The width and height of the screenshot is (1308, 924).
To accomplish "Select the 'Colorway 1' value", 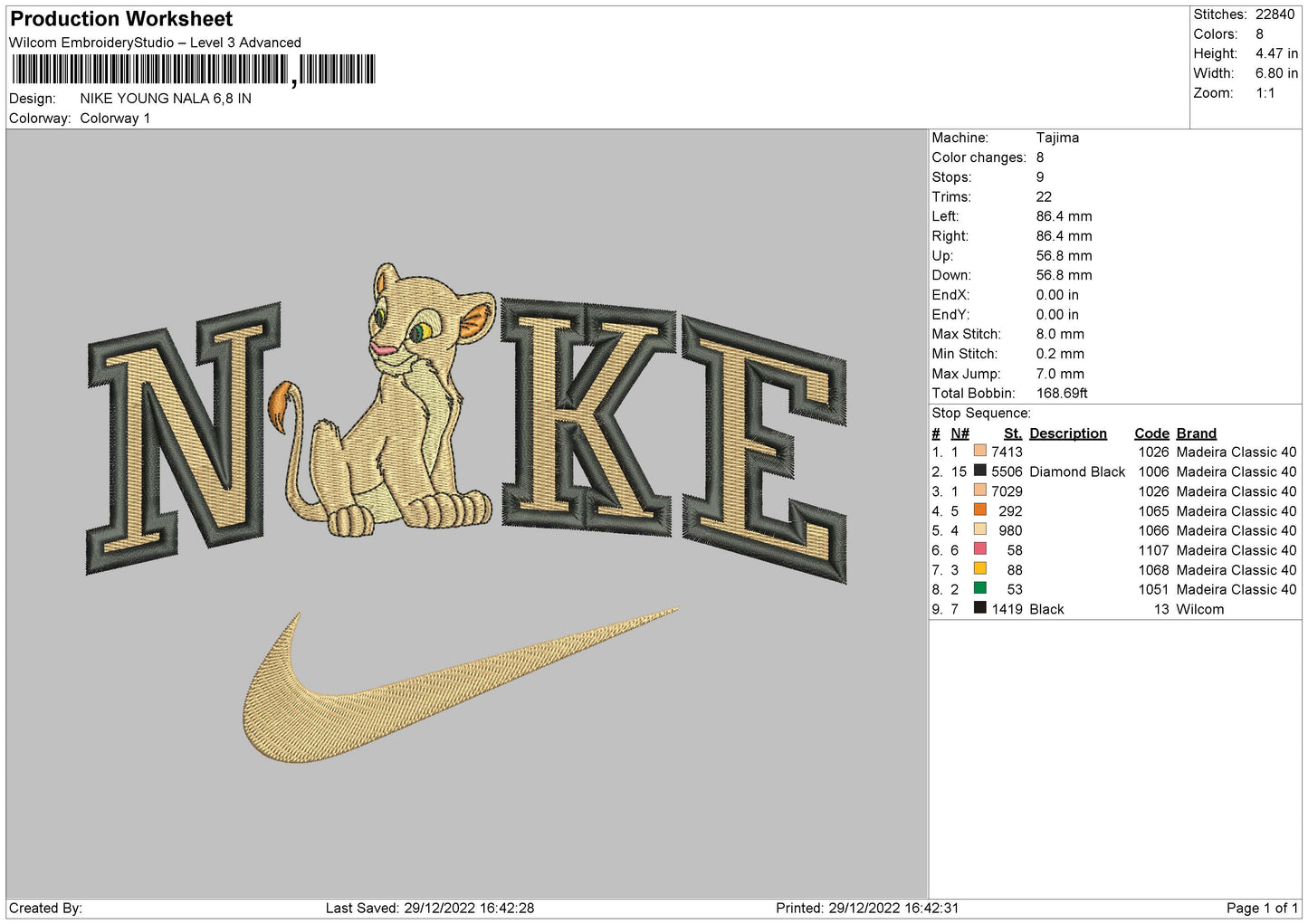I will point(115,119).
